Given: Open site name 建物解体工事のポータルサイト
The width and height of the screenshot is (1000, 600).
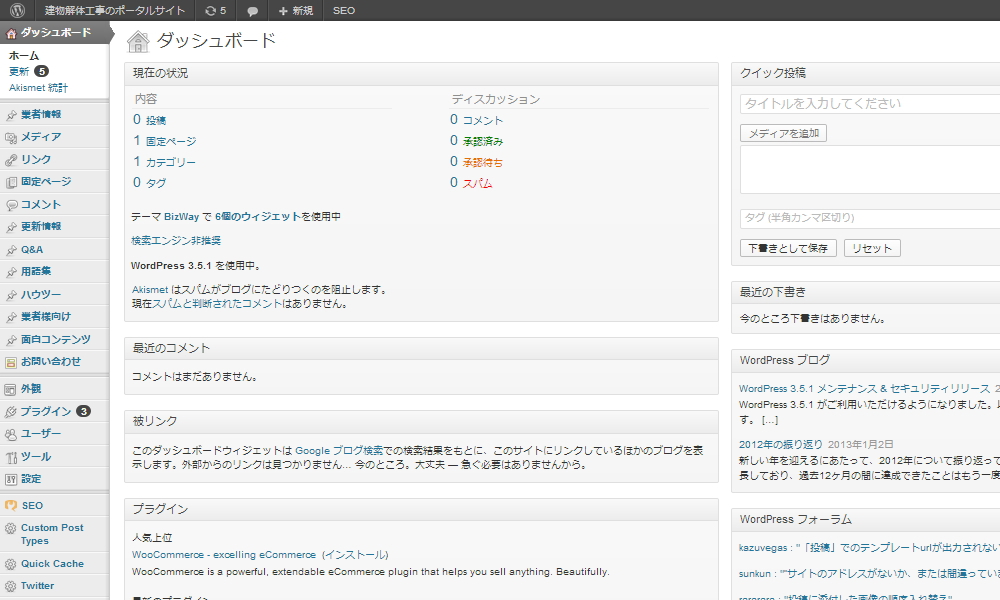Looking at the screenshot, I should 115,10.
